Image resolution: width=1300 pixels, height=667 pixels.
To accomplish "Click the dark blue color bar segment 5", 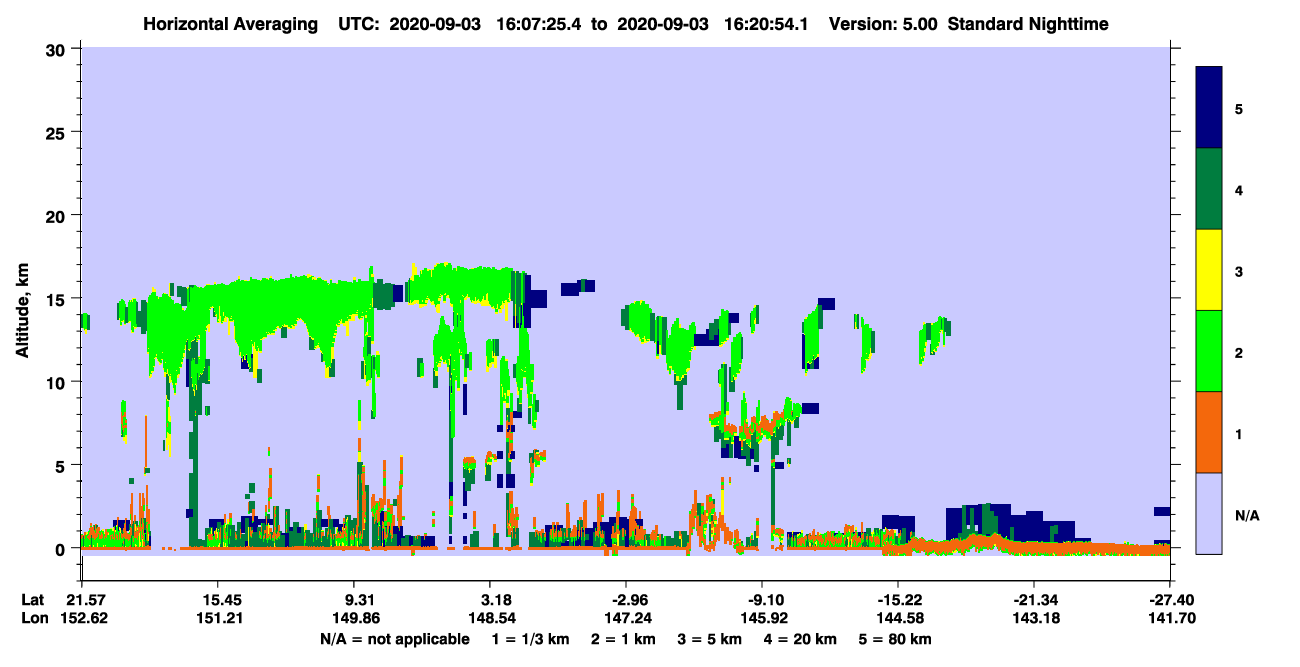I will point(1209,107).
